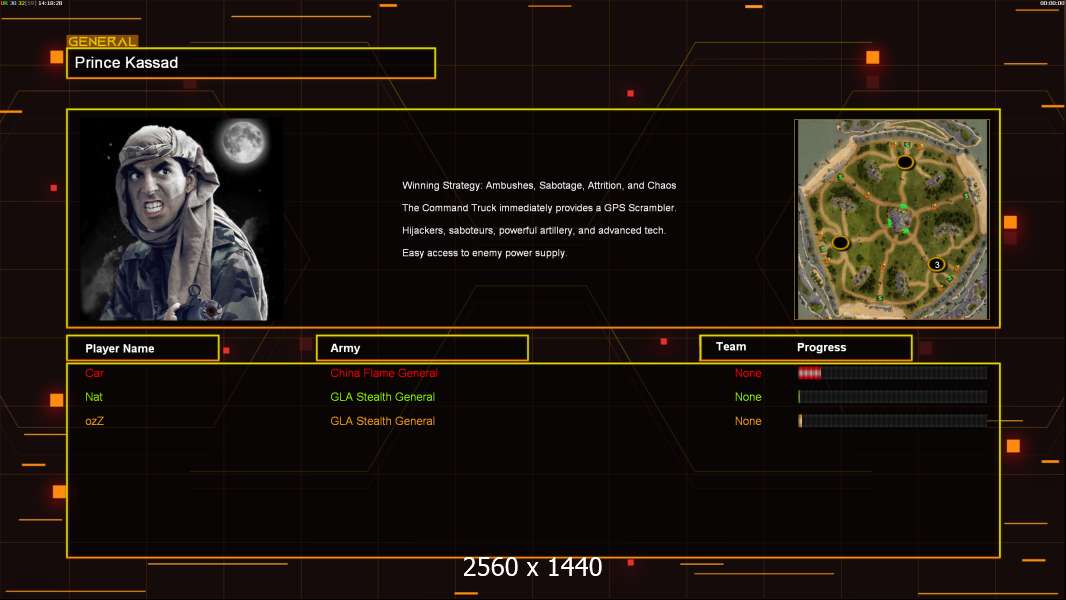Select player name Car
This screenshot has width=1066, height=600.
(94, 373)
